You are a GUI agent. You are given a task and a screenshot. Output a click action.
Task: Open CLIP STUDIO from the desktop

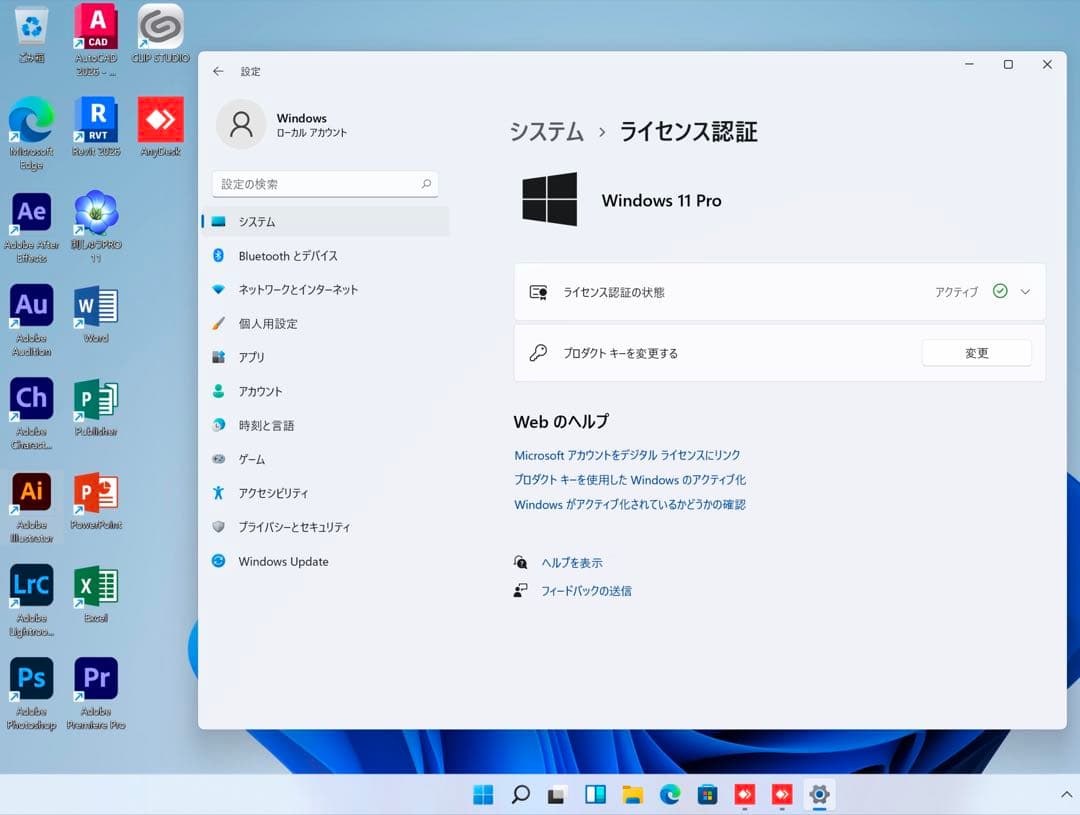159,25
